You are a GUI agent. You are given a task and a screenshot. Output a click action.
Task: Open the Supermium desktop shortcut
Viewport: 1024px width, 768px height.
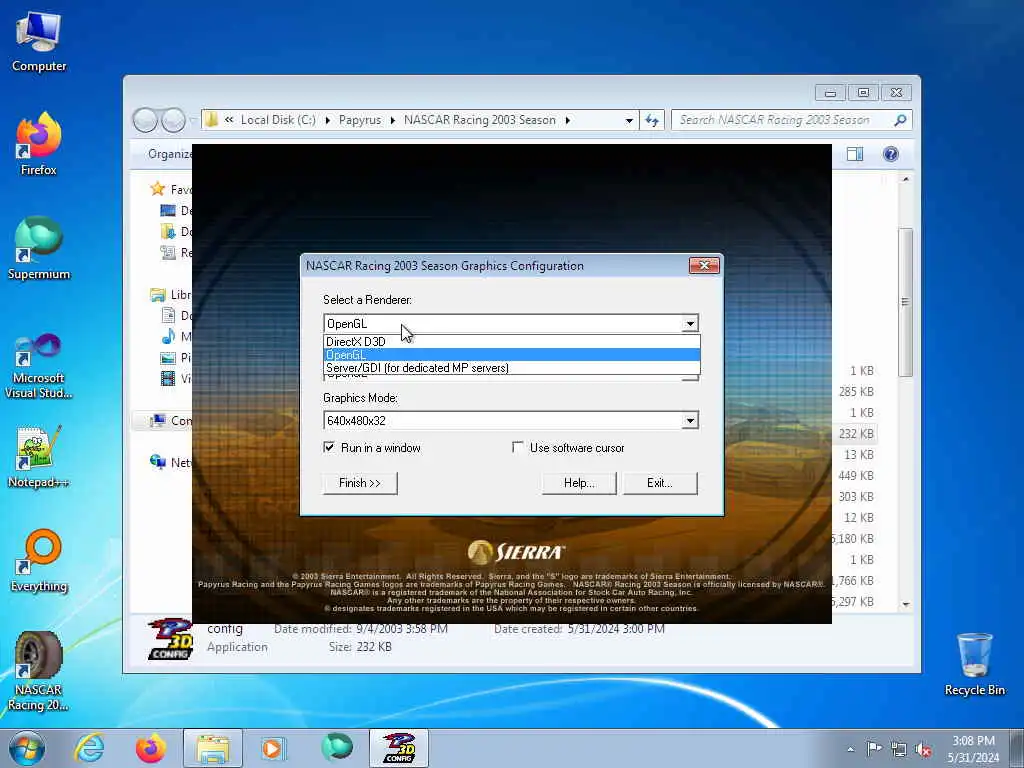click(39, 248)
